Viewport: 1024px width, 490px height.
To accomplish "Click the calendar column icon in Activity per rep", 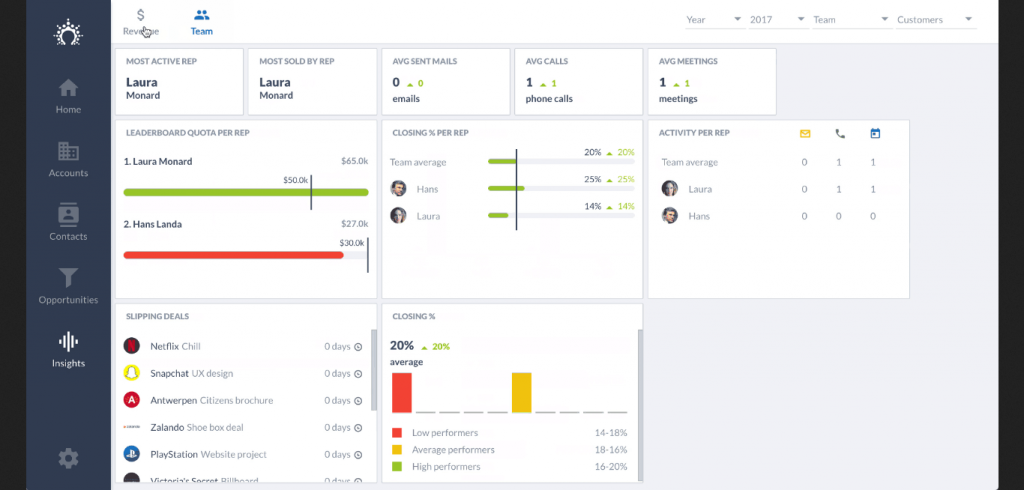I will [875, 133].
